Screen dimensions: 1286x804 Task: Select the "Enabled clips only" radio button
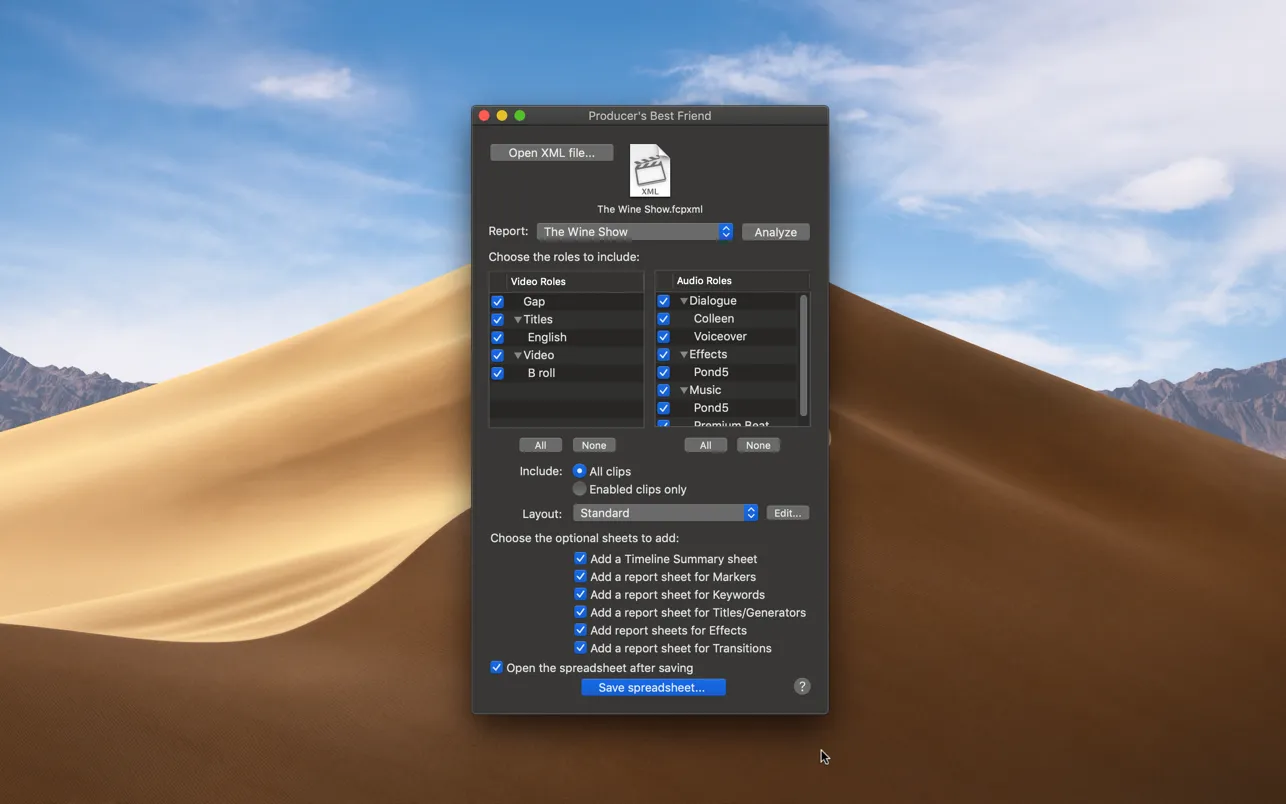(x=579, y=489)
